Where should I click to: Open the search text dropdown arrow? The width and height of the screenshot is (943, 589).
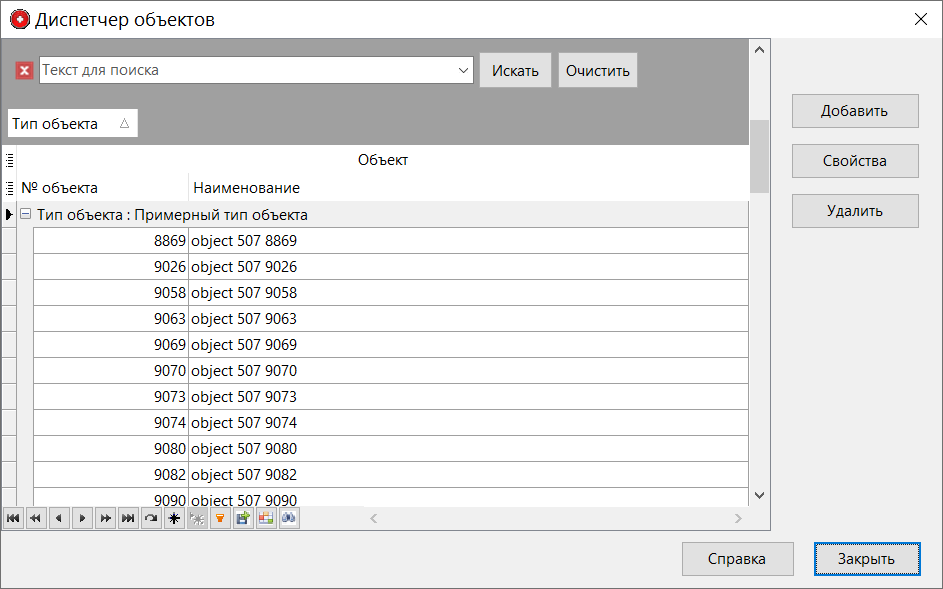coord(463,70)
